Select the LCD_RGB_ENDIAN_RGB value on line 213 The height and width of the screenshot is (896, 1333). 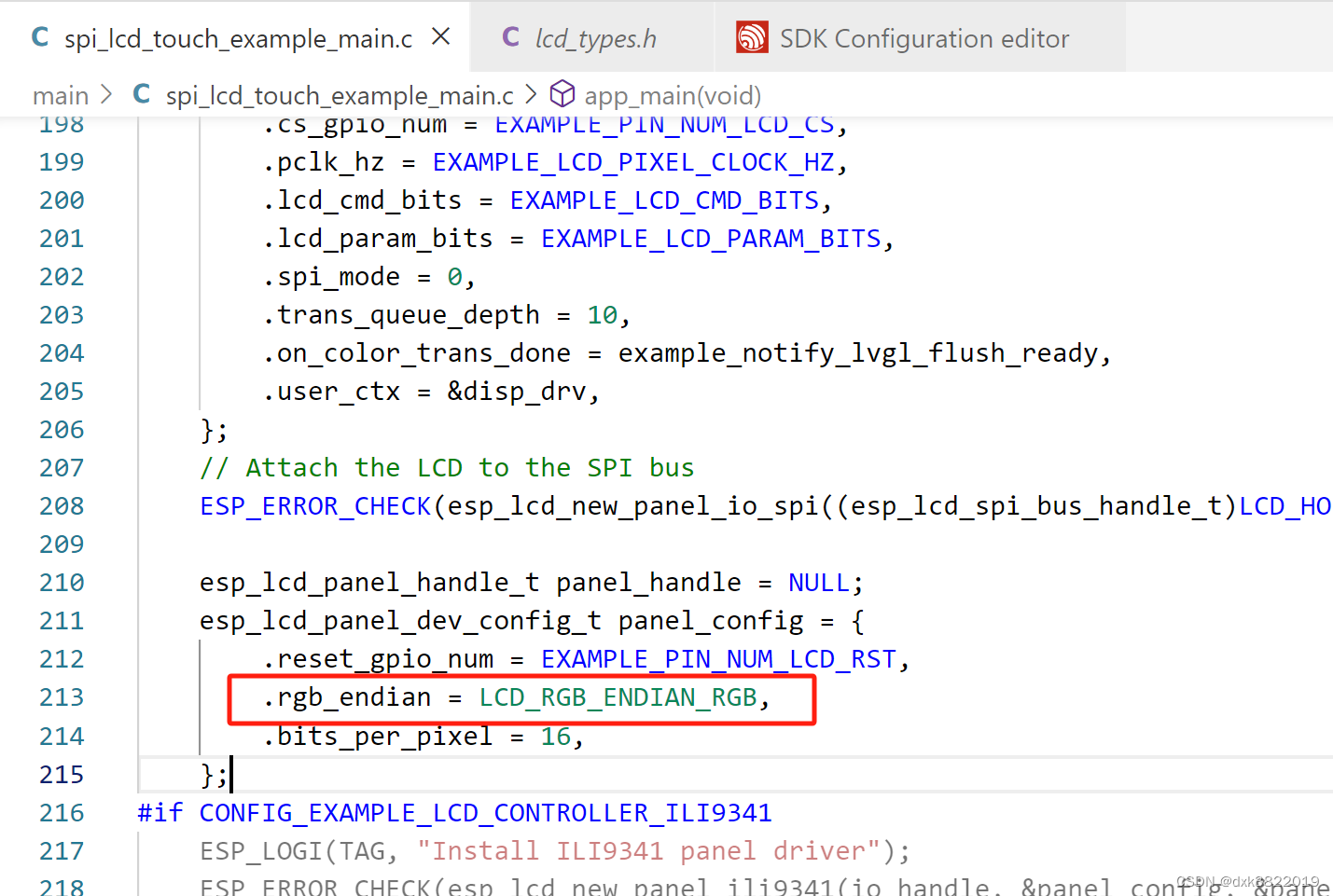[618, 696]
